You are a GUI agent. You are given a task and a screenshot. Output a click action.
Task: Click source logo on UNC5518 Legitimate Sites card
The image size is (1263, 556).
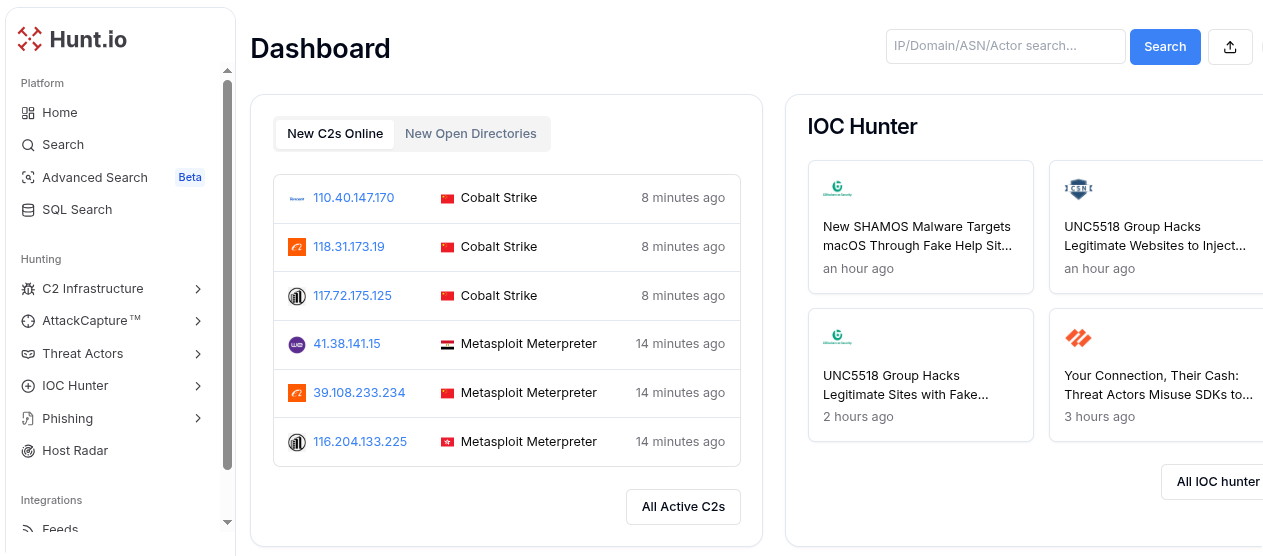[x=837, y=338]
